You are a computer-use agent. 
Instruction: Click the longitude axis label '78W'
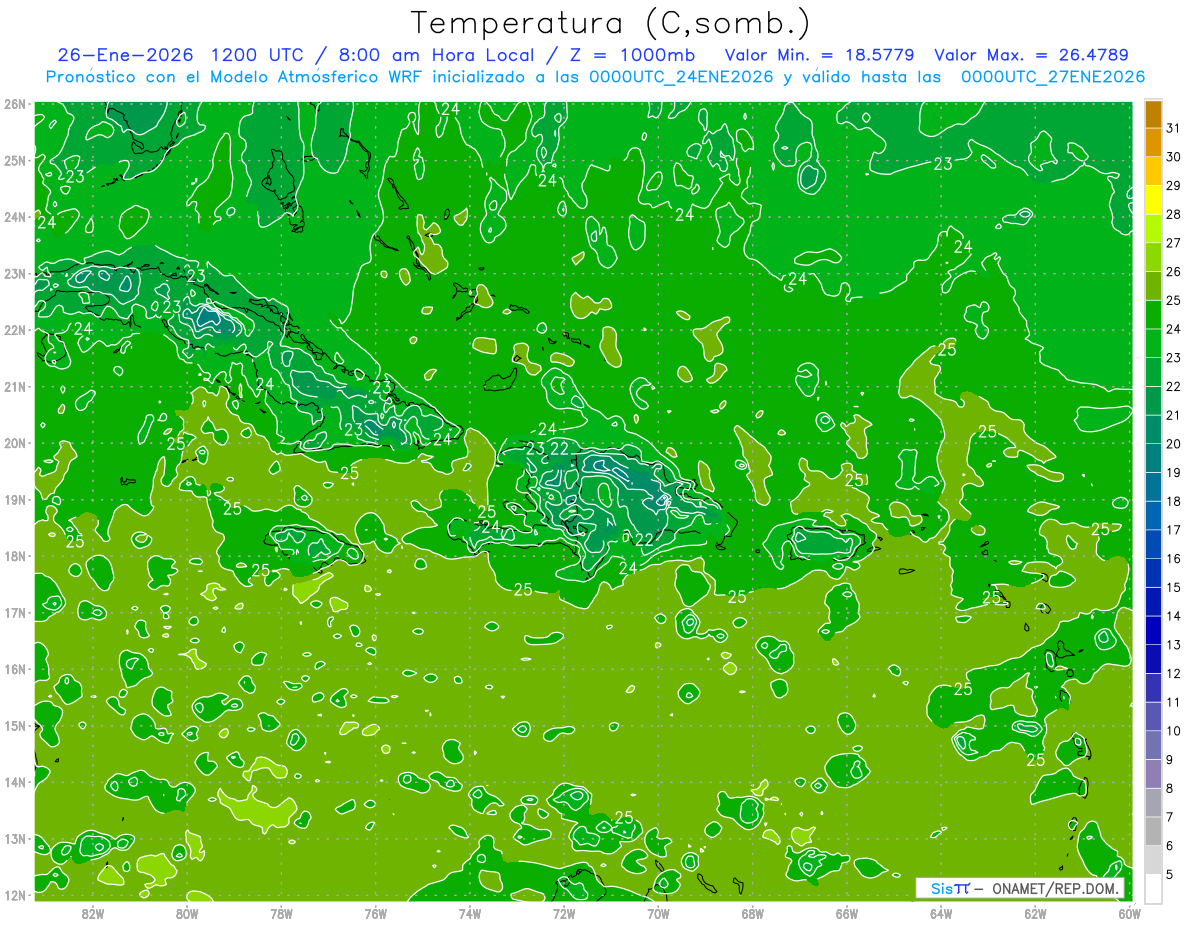(281, 914)
